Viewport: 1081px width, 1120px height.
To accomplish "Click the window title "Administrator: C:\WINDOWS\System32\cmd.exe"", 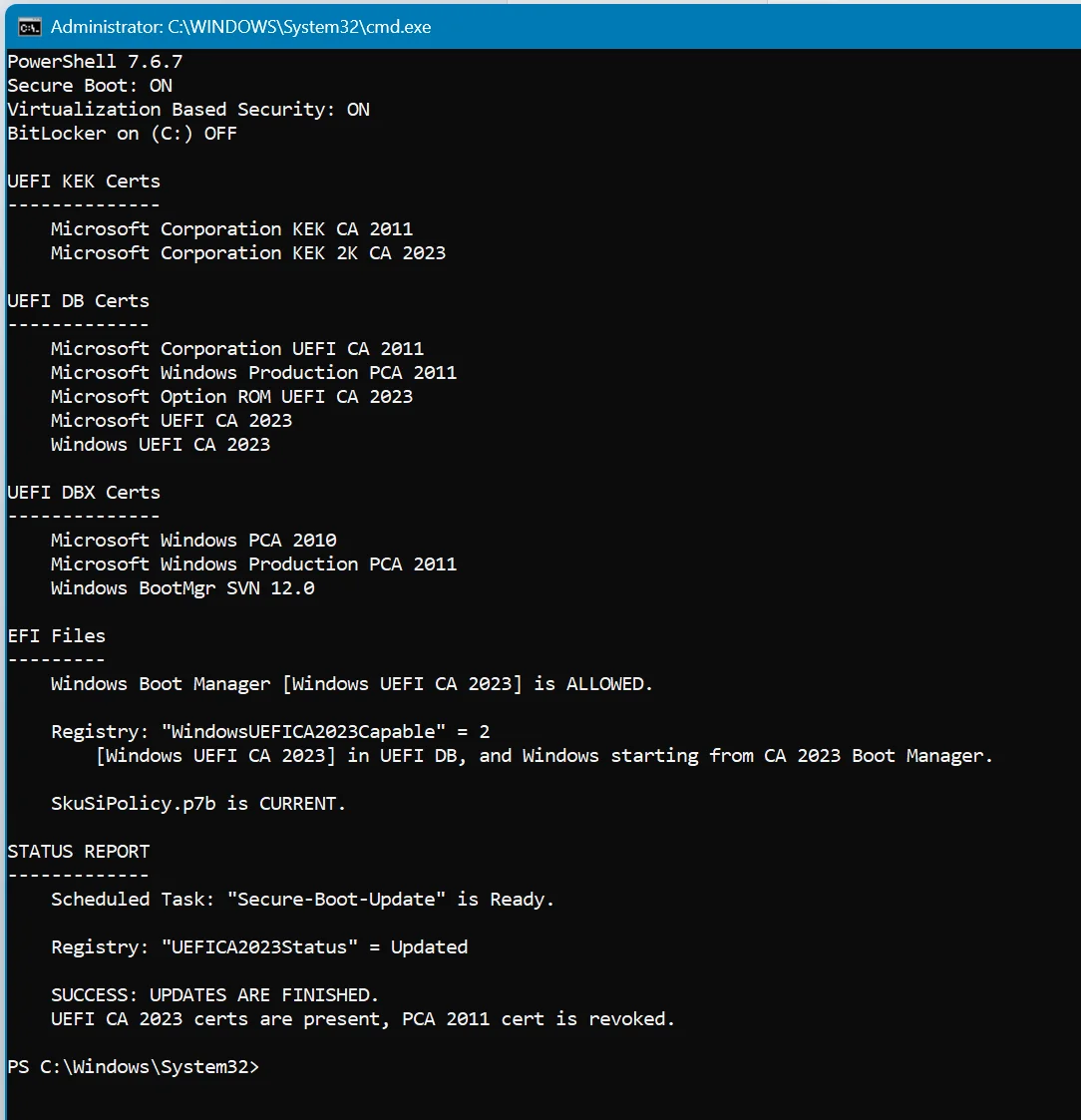I will click(x=240, y=27).
